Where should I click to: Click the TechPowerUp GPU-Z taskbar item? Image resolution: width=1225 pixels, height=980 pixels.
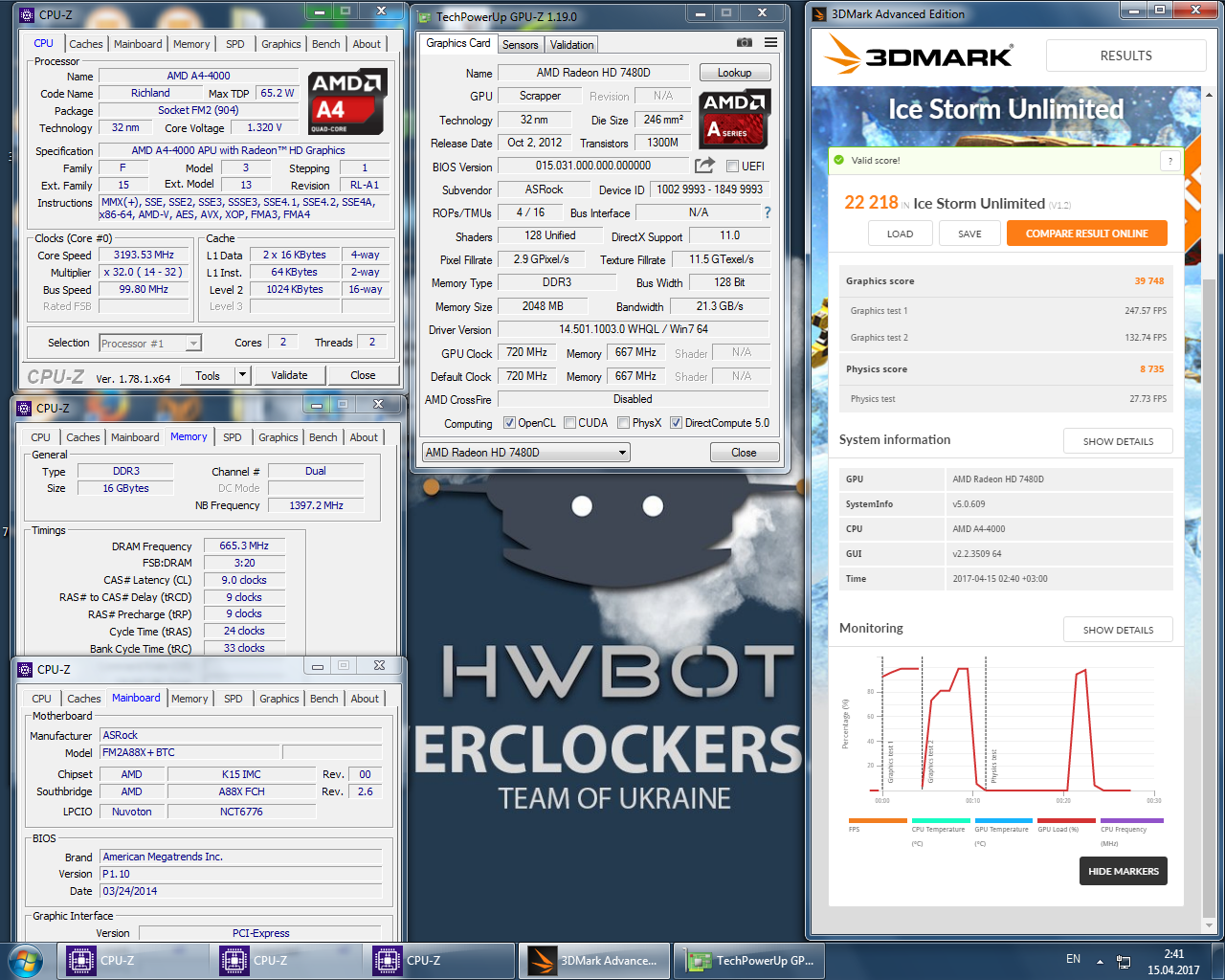pos(750,961)
